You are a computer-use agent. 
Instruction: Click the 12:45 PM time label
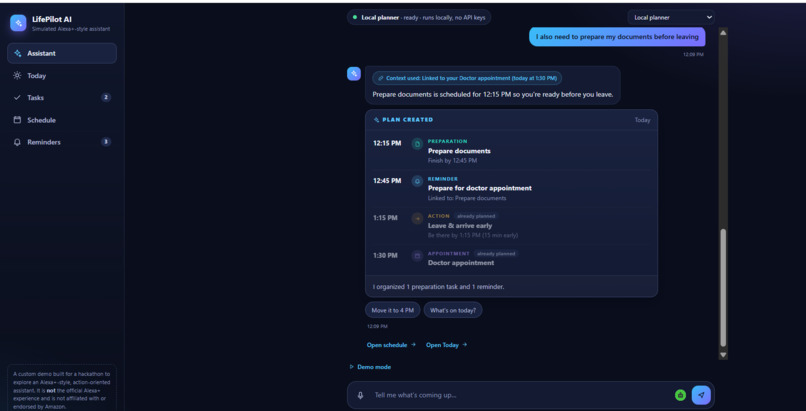click(387, 181)
